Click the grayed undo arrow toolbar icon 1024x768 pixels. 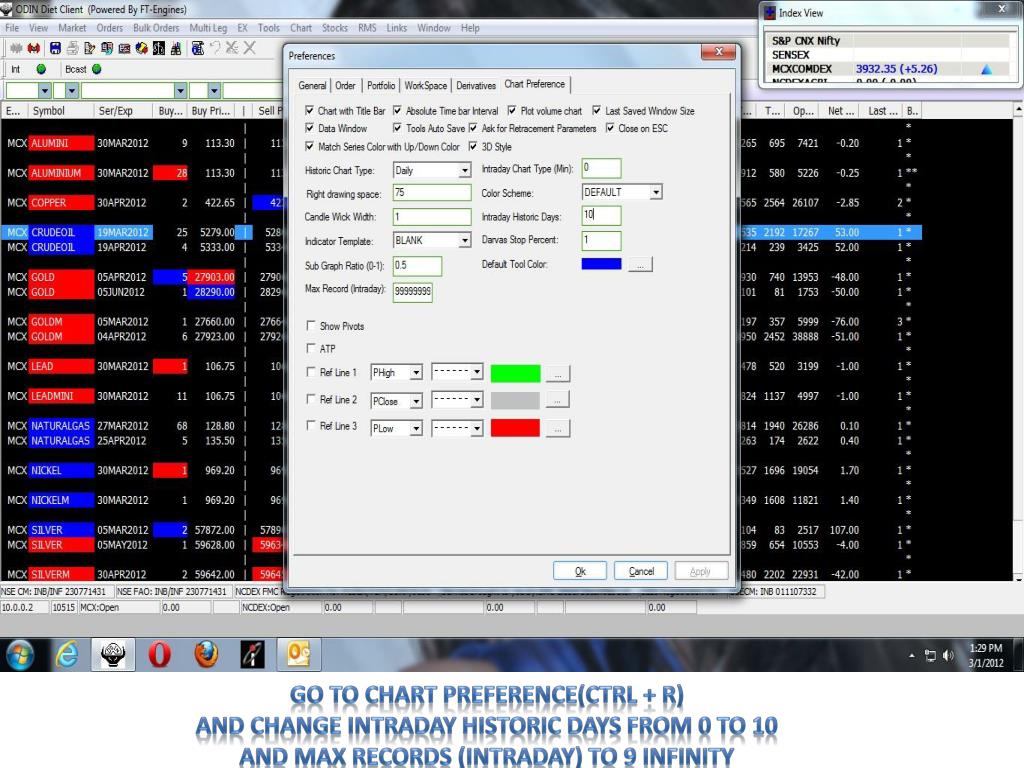[215, 48]
